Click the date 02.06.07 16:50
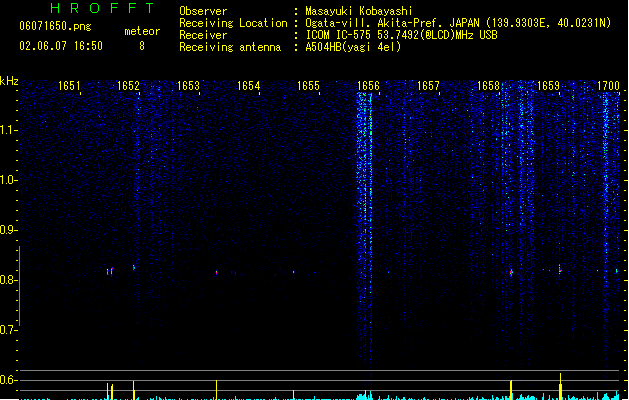The height and width of the screenshot is (400, 629). tap(61, 46)
